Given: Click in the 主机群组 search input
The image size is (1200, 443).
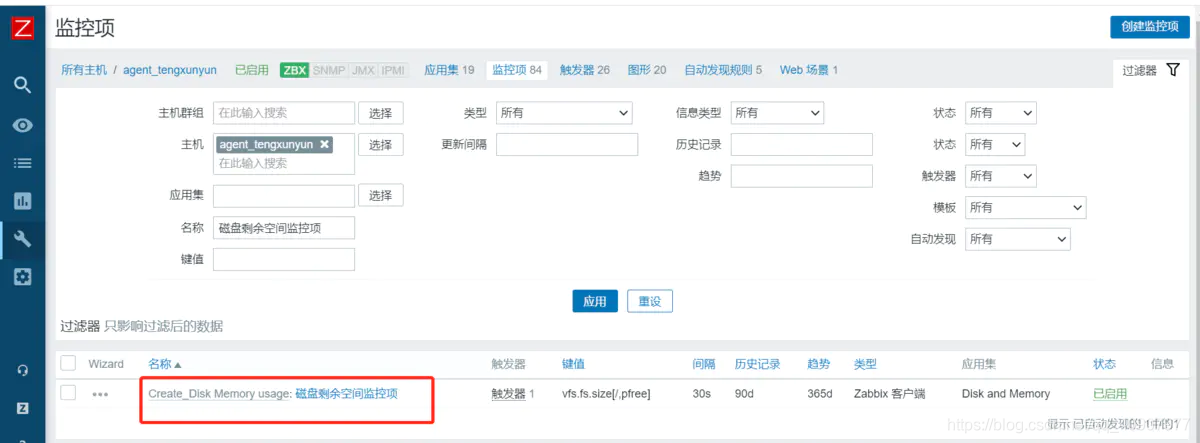Looking at the screenshot, I should point(284,113).
